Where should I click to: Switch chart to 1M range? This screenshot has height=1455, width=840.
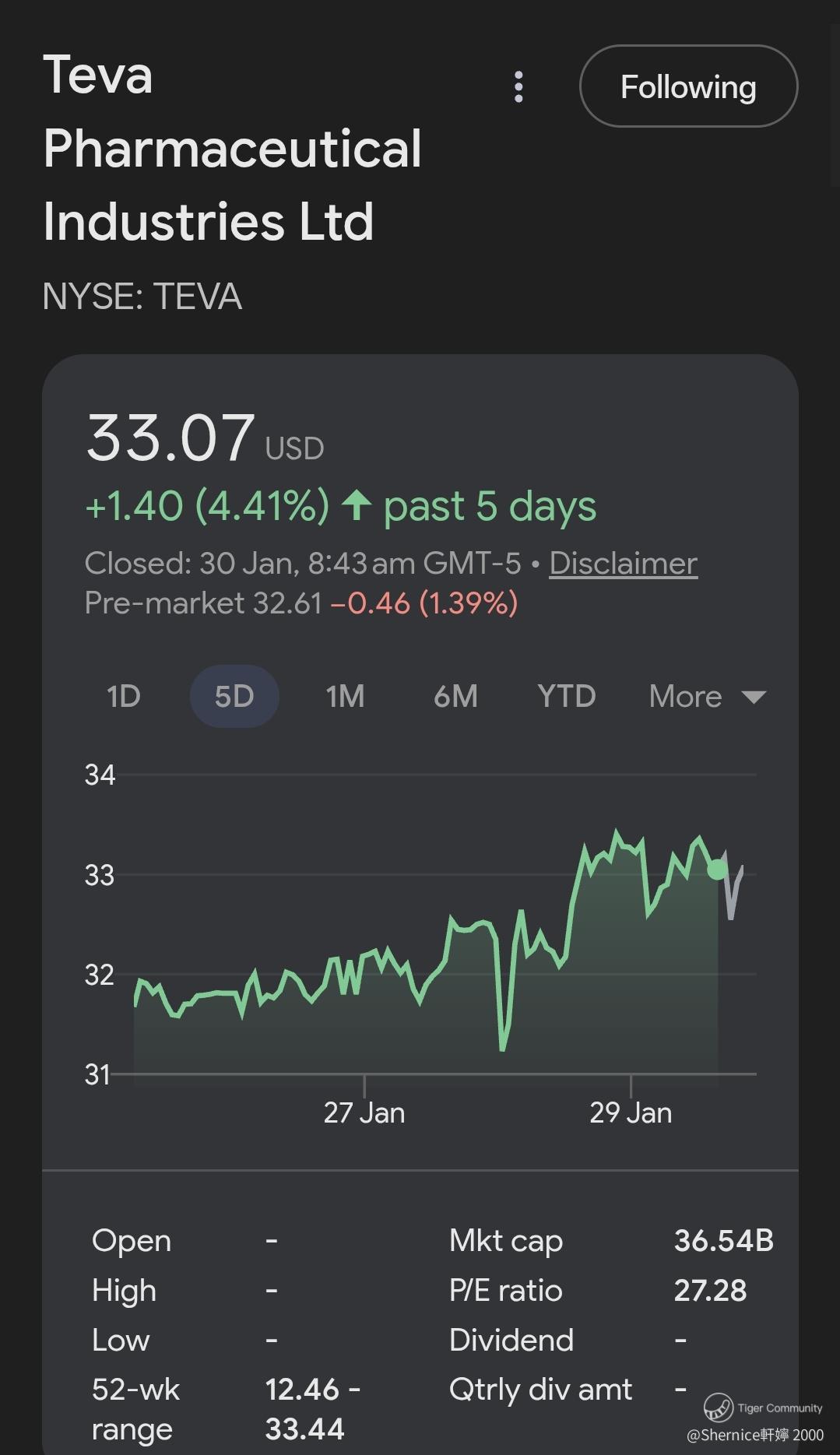click(x=345, y=696)
